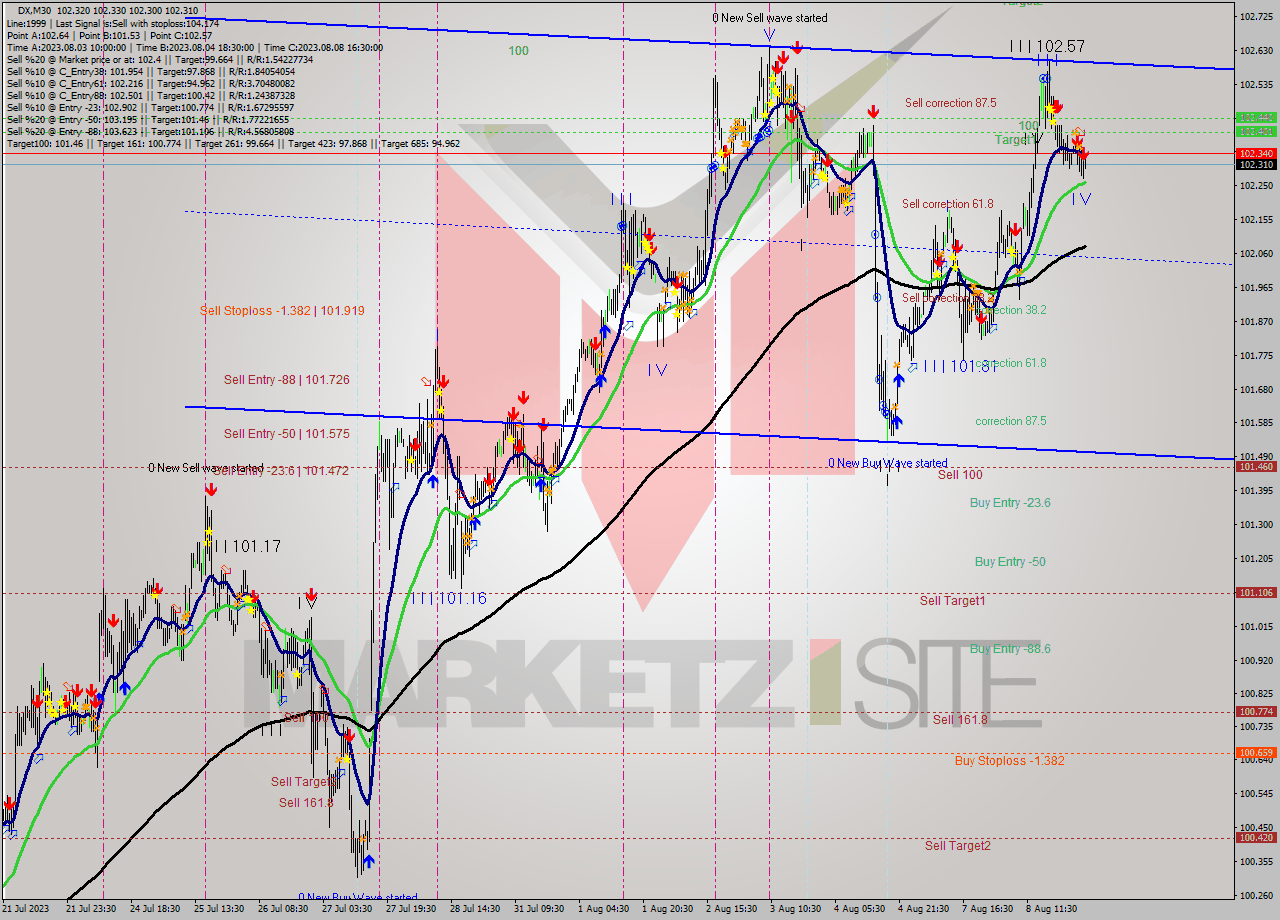
Task: Click the '1 Aug 04:30' time label
Action: pos(604,909)
